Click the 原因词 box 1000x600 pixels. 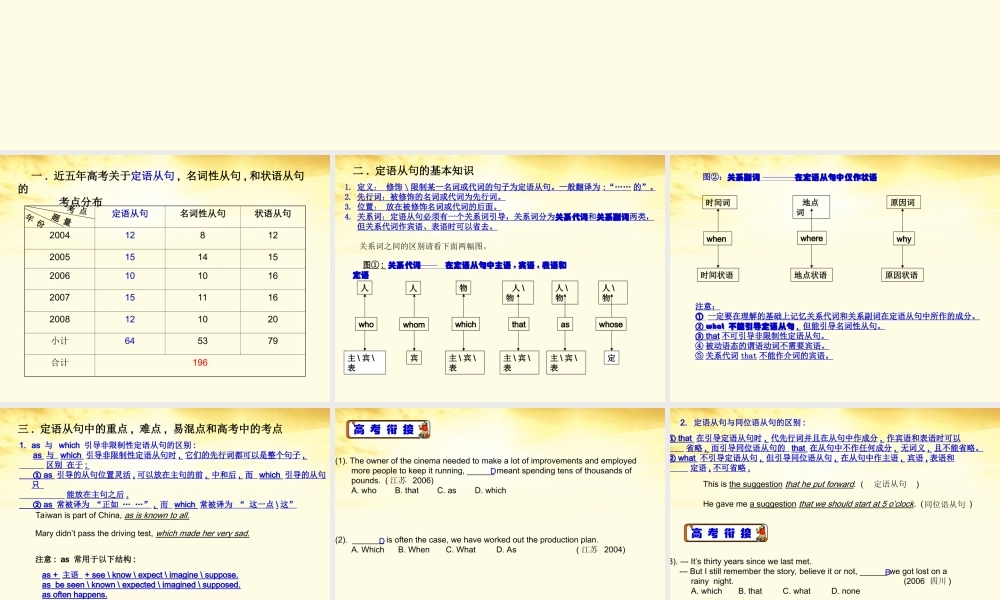point(903,203)
